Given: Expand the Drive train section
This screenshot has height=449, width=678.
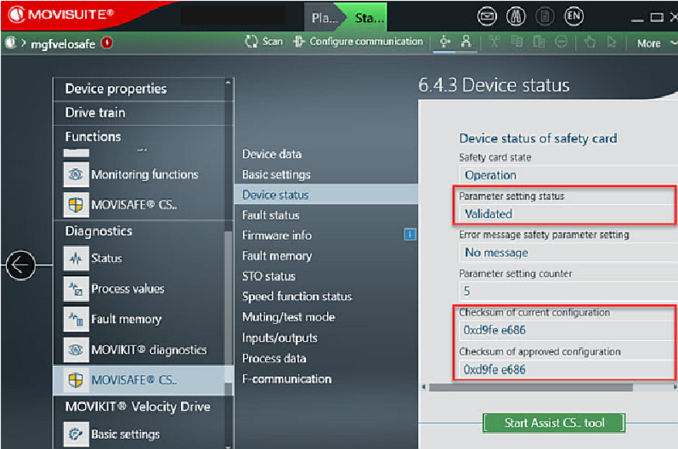Looking at the screenshot, I should (x=96, y=113).
